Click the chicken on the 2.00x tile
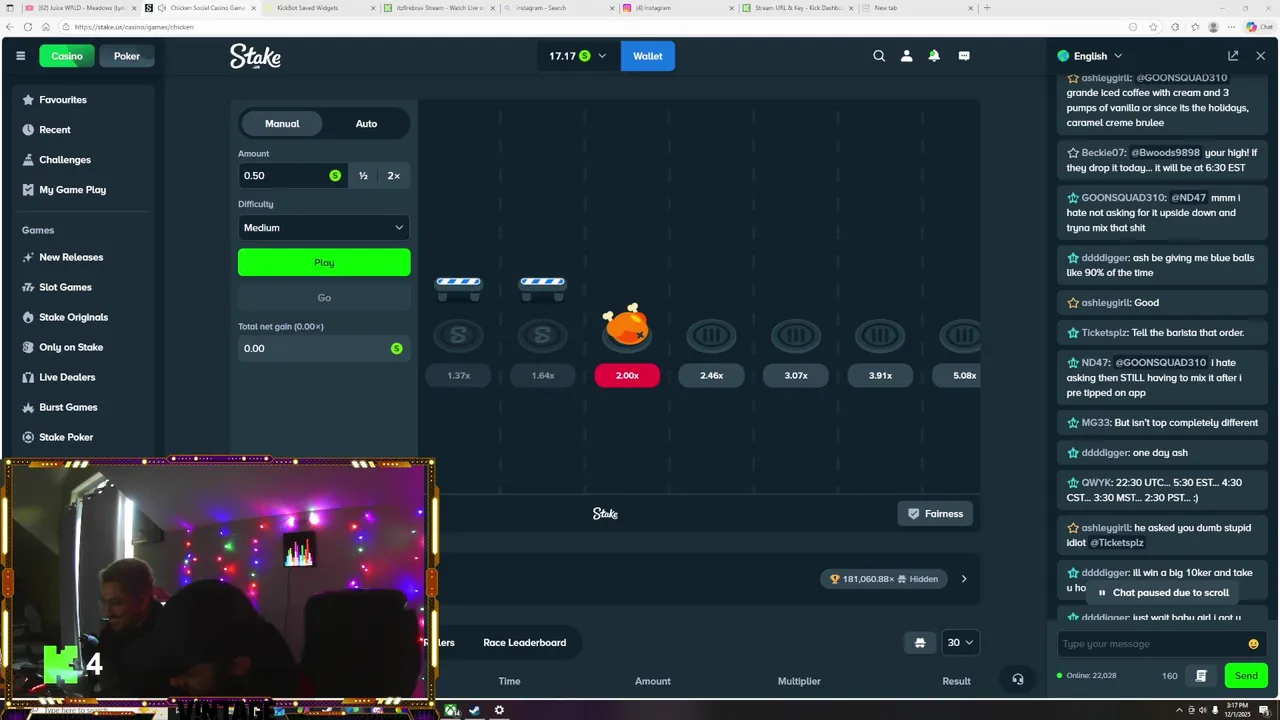1280x720 pixels. 627,324
